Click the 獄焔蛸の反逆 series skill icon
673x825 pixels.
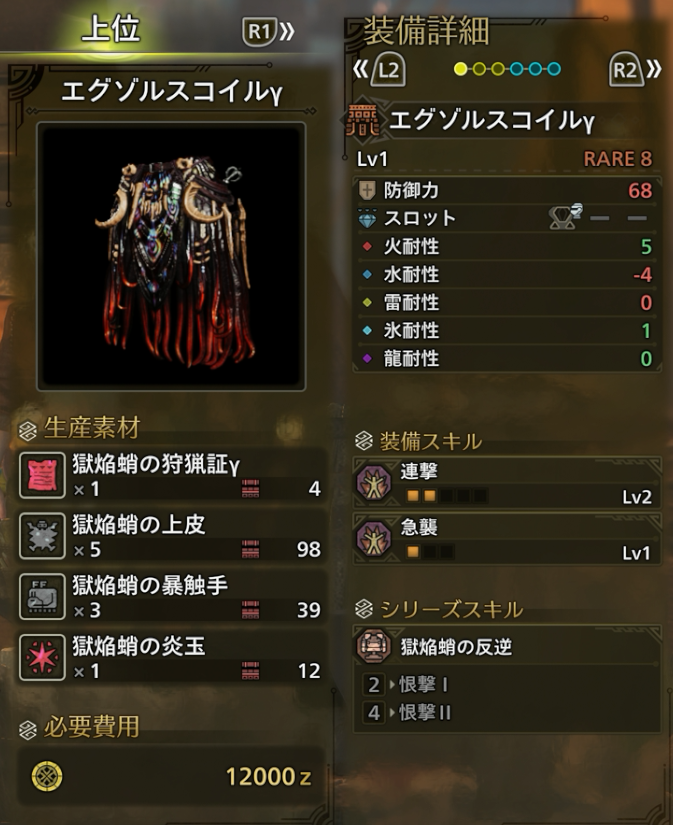point(374,645)
